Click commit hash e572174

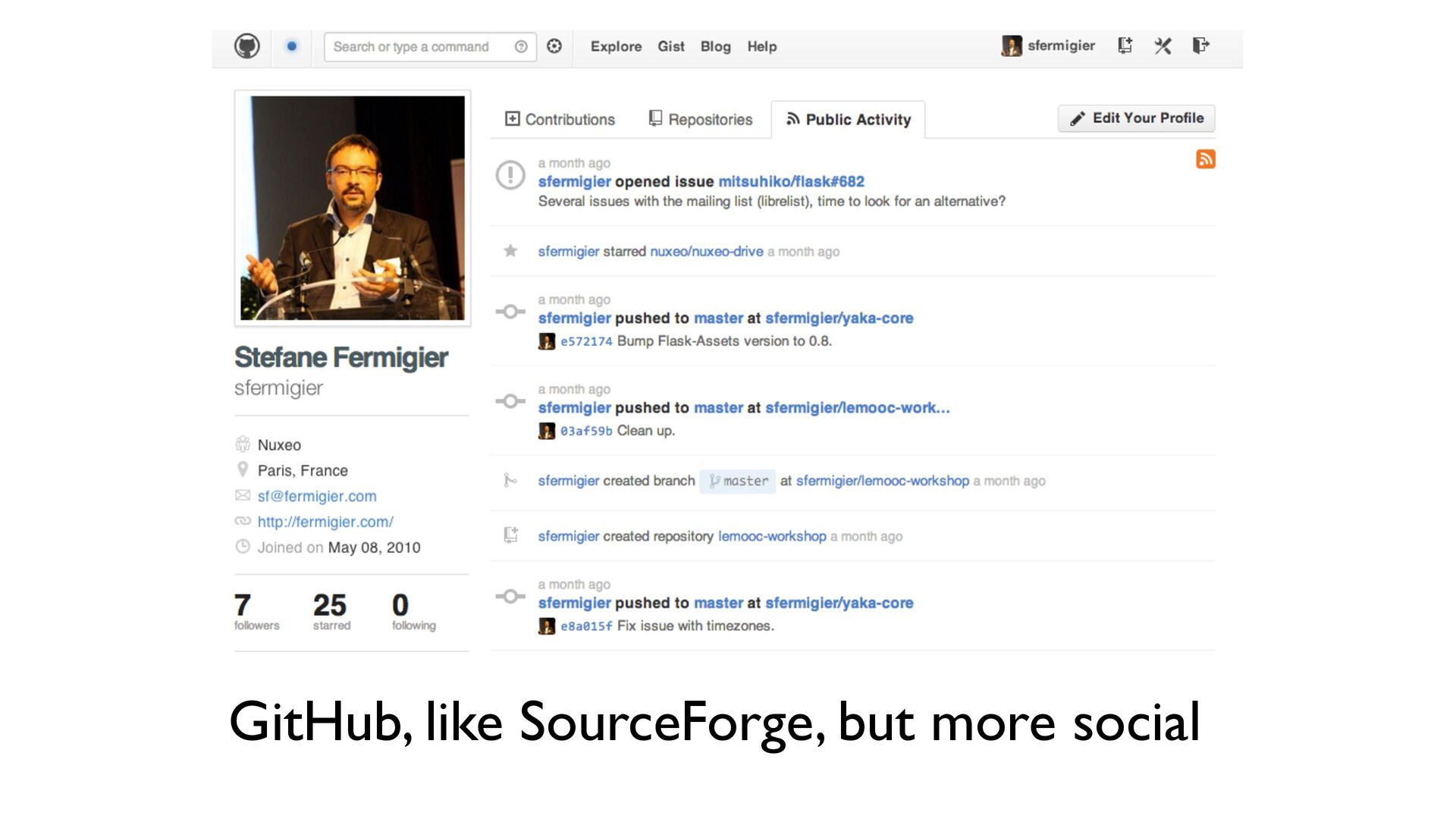tap(585, 342)
